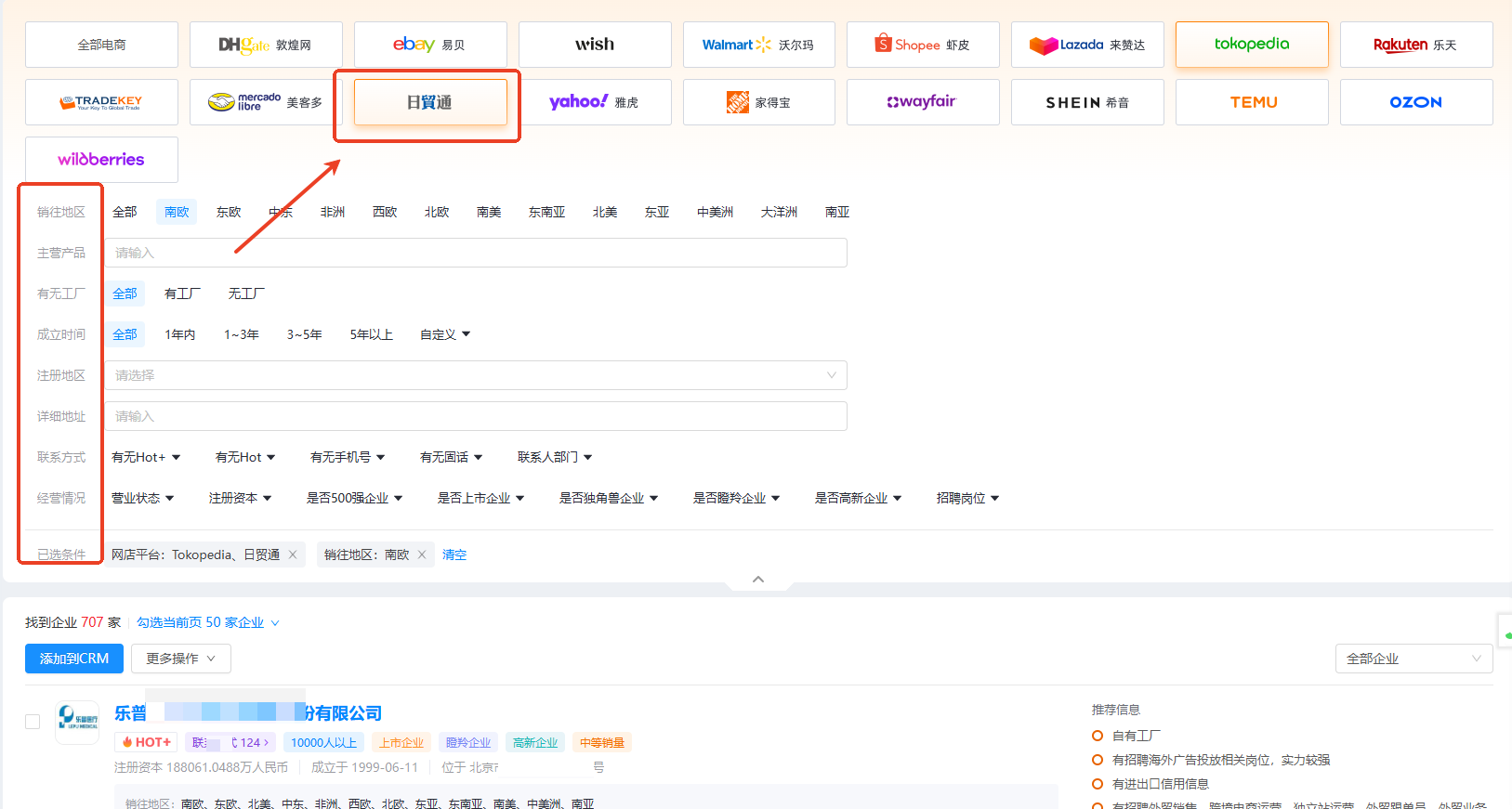Expand the 营业状态 dropdown
The height and width of the screenshot is (809, 1512).
click(142, 498)
